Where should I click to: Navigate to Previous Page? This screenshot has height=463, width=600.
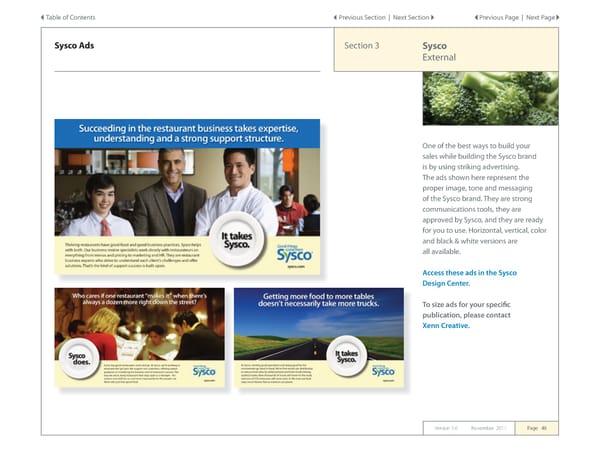click(x=501, y=18)
